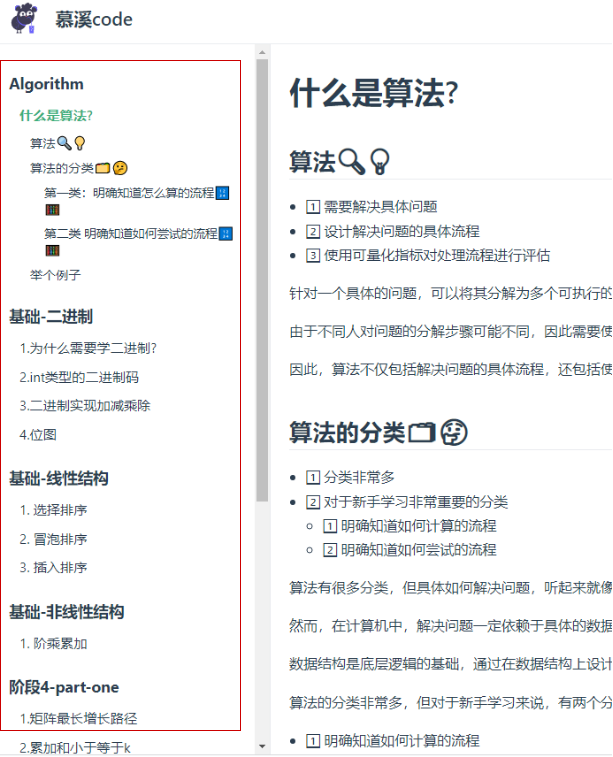Open the 举个例子 sidebar link
The image size is (613, 757).
(55, 274)
